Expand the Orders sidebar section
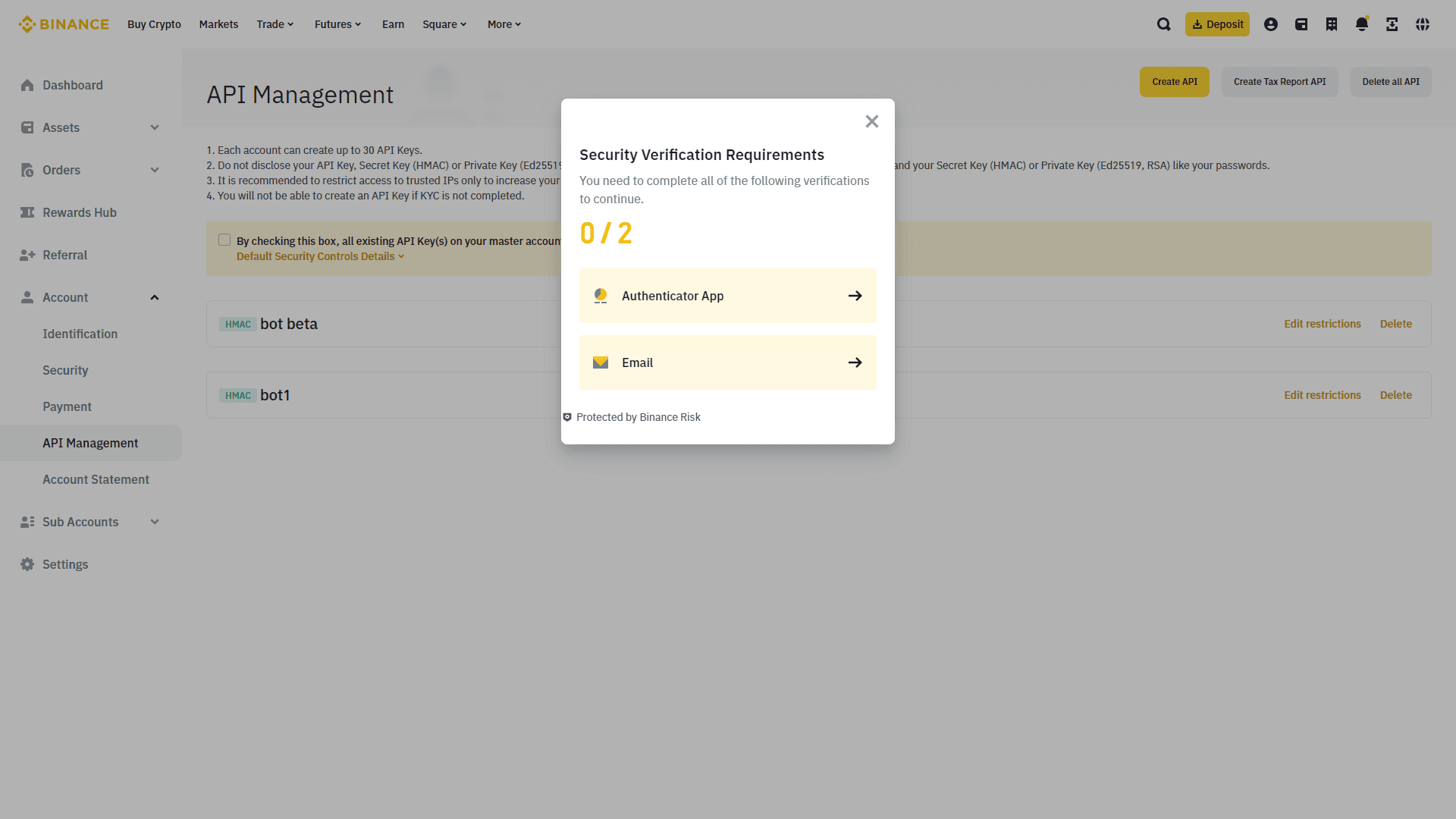Image resolution: width=1456 pixels, height=819 pixels. point(155,170)
